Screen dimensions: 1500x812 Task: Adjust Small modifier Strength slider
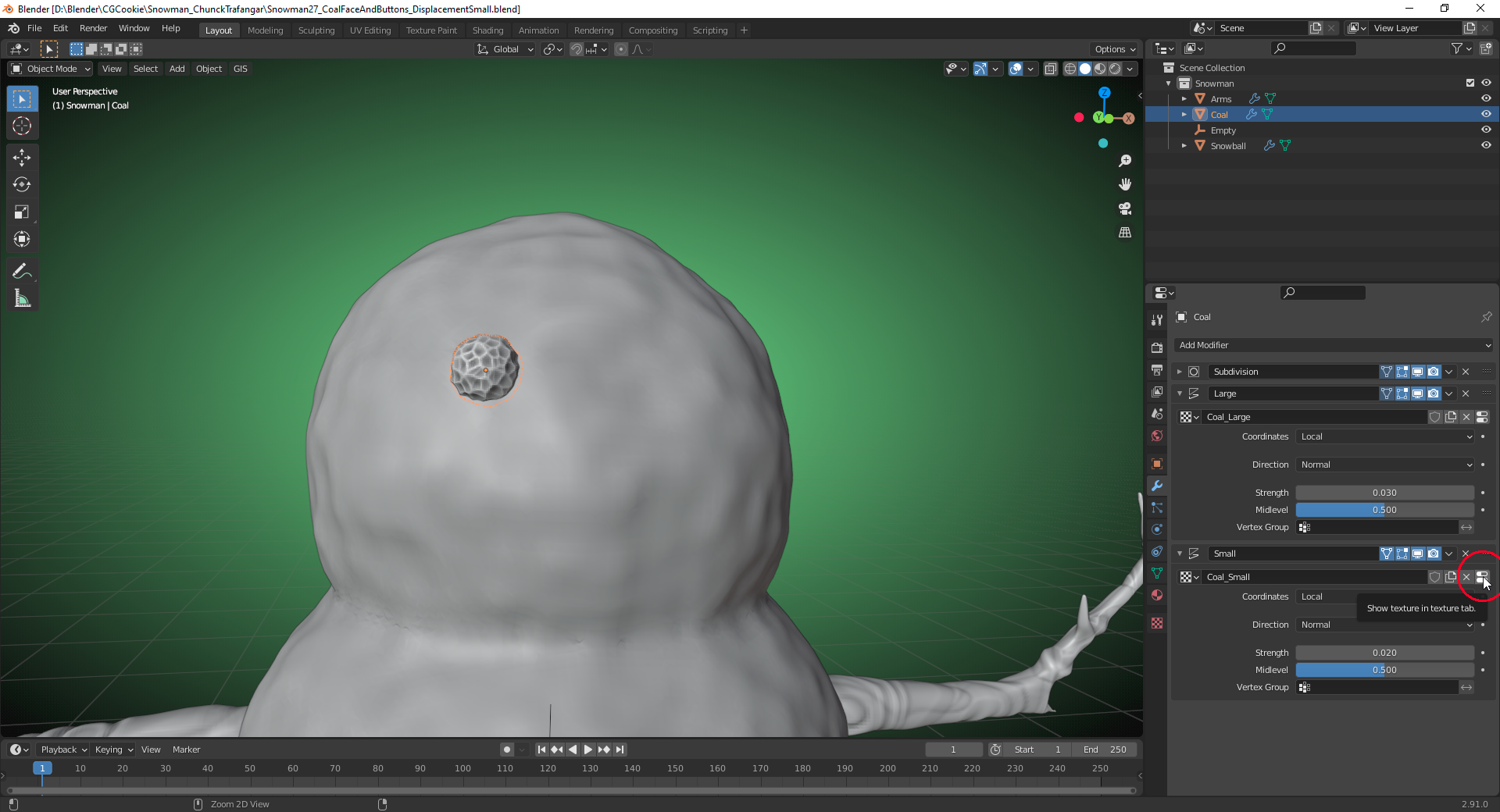pyautogui.click(x=1385, y=653)
